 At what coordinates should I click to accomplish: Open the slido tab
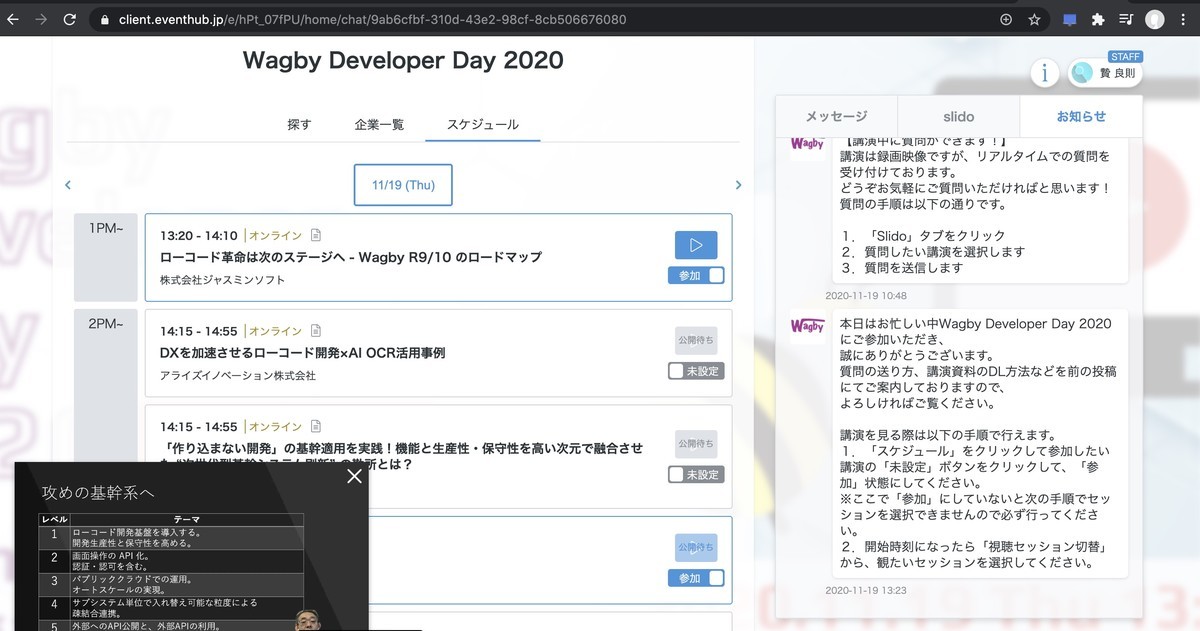pos(959,116)
